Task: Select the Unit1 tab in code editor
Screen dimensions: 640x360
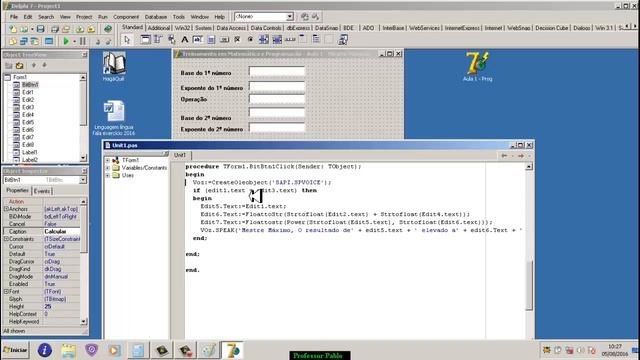Action: (x=180, y=155)
